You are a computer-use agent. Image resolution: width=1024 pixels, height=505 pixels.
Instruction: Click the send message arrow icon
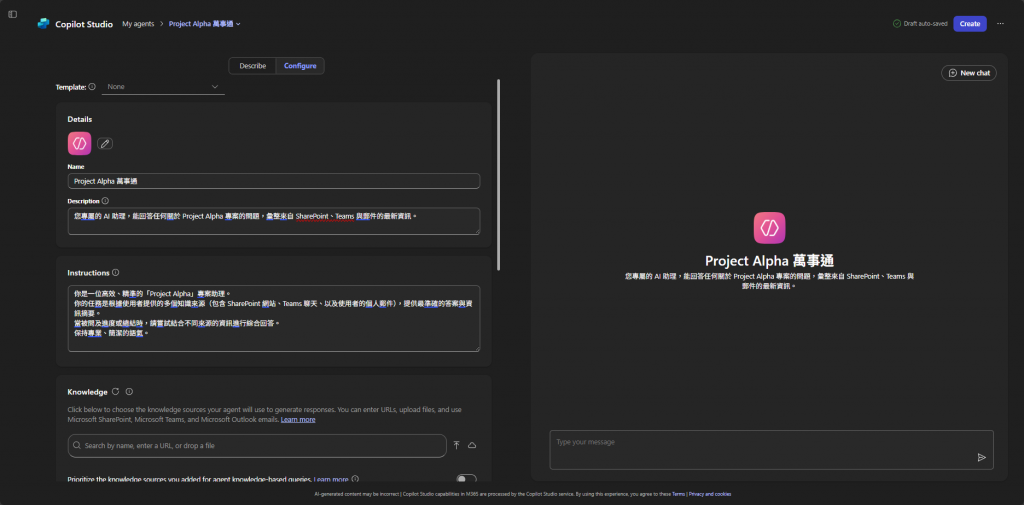[981, 457]
